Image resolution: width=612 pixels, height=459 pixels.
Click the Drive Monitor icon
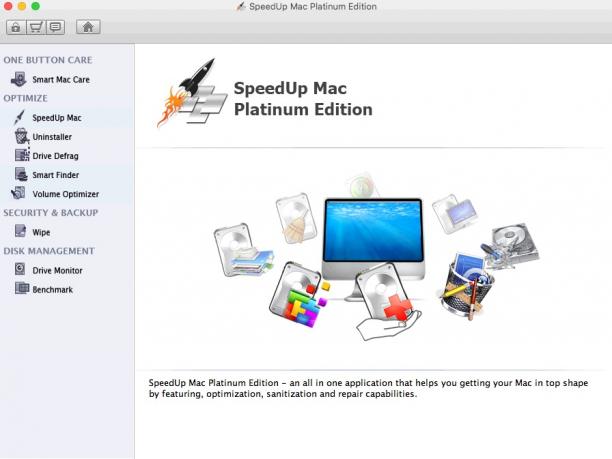pyautogui.click(x=20, y=269)
